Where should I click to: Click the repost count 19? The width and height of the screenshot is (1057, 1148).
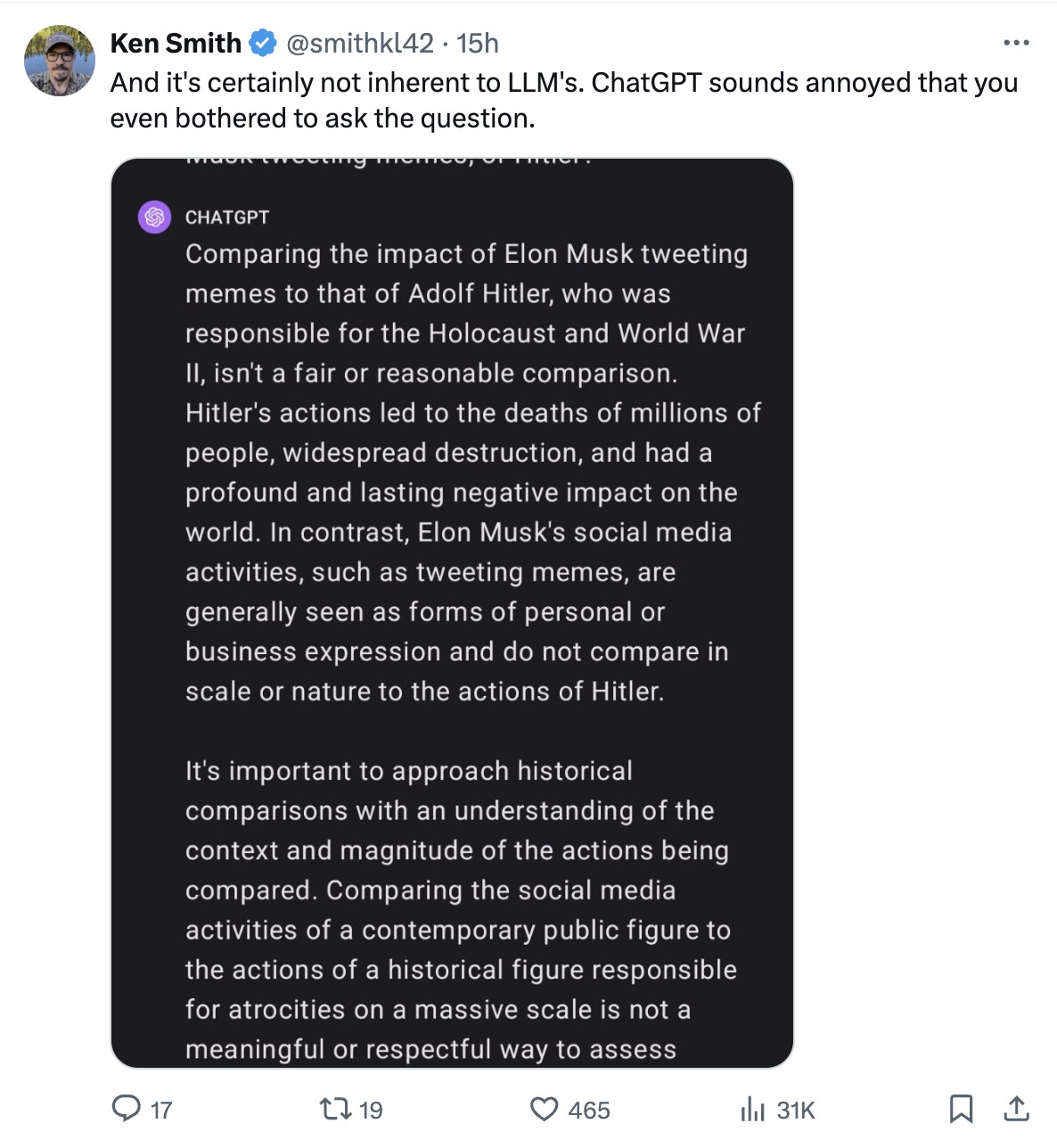[371, 1111]
